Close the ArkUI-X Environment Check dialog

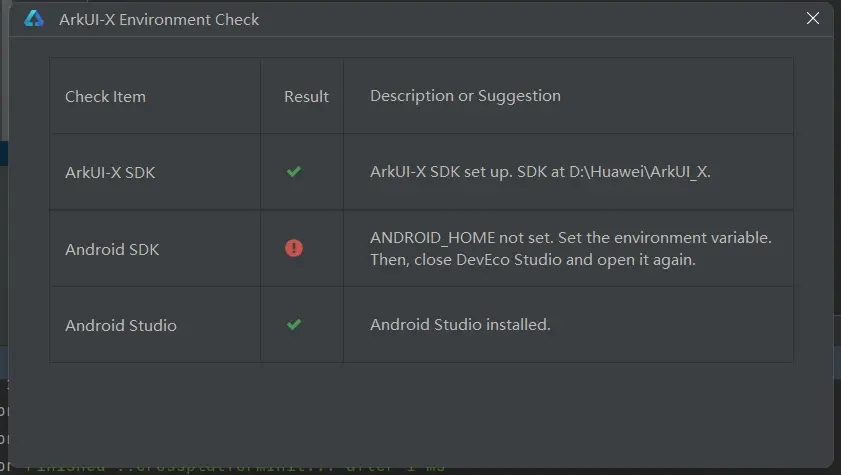pos(813,18)
